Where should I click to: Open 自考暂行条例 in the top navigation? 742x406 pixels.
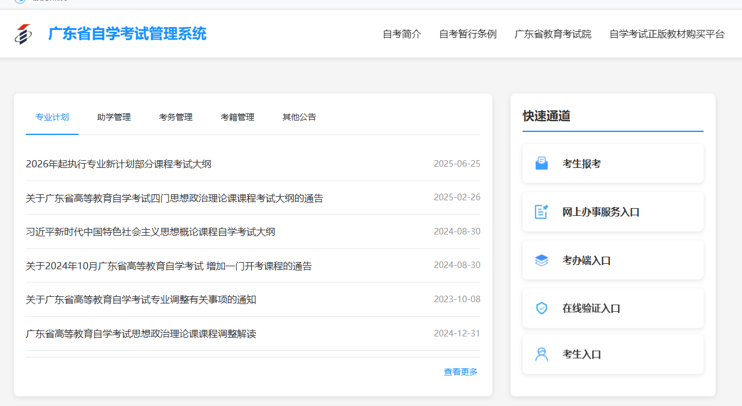pos(467,34)
